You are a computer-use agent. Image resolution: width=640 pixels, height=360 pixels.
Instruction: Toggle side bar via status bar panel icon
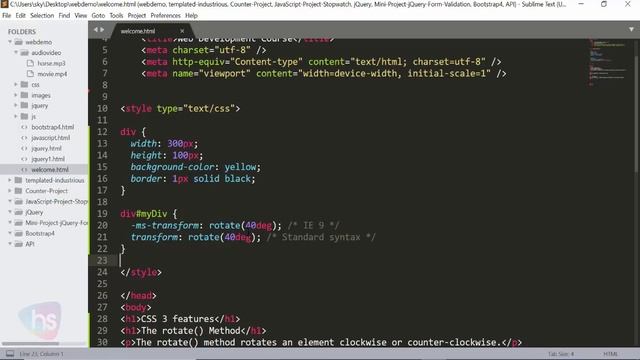tap(10, 353)
